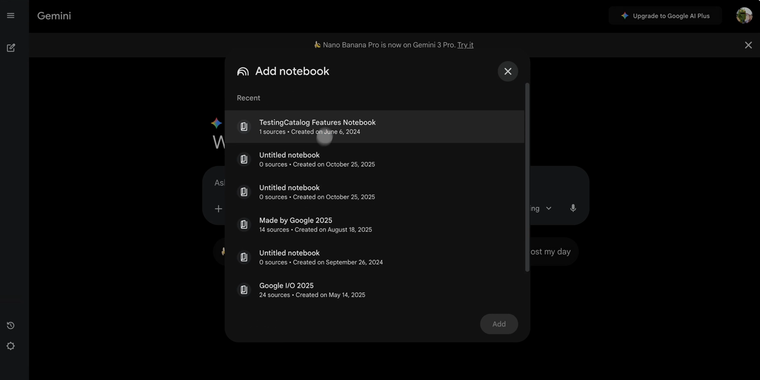Click '14 sources • Created on August 18, 2025'

[316, 230]
